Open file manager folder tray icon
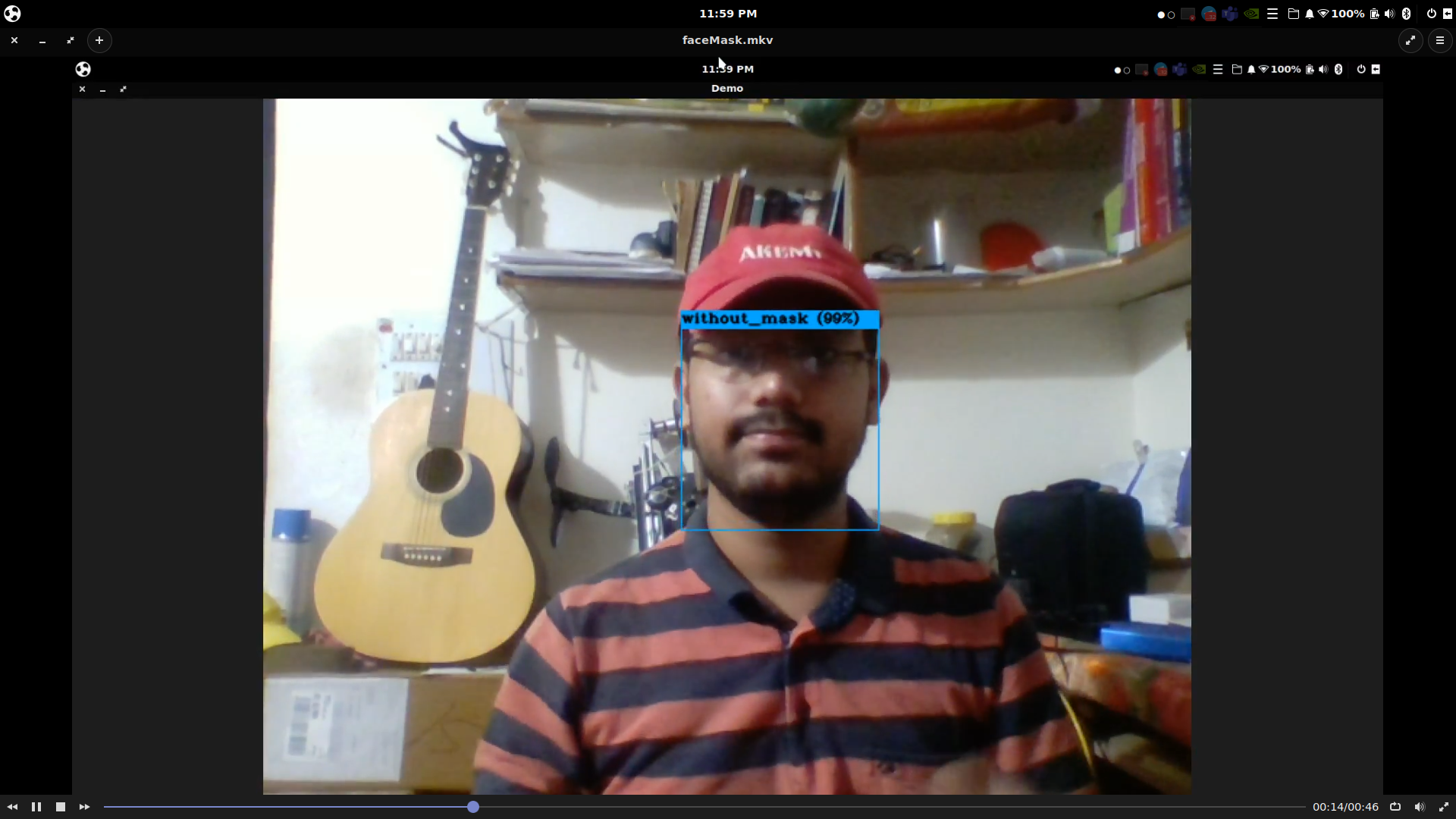The height and width of the screenshot is (819, 1456). [1294, 14]
